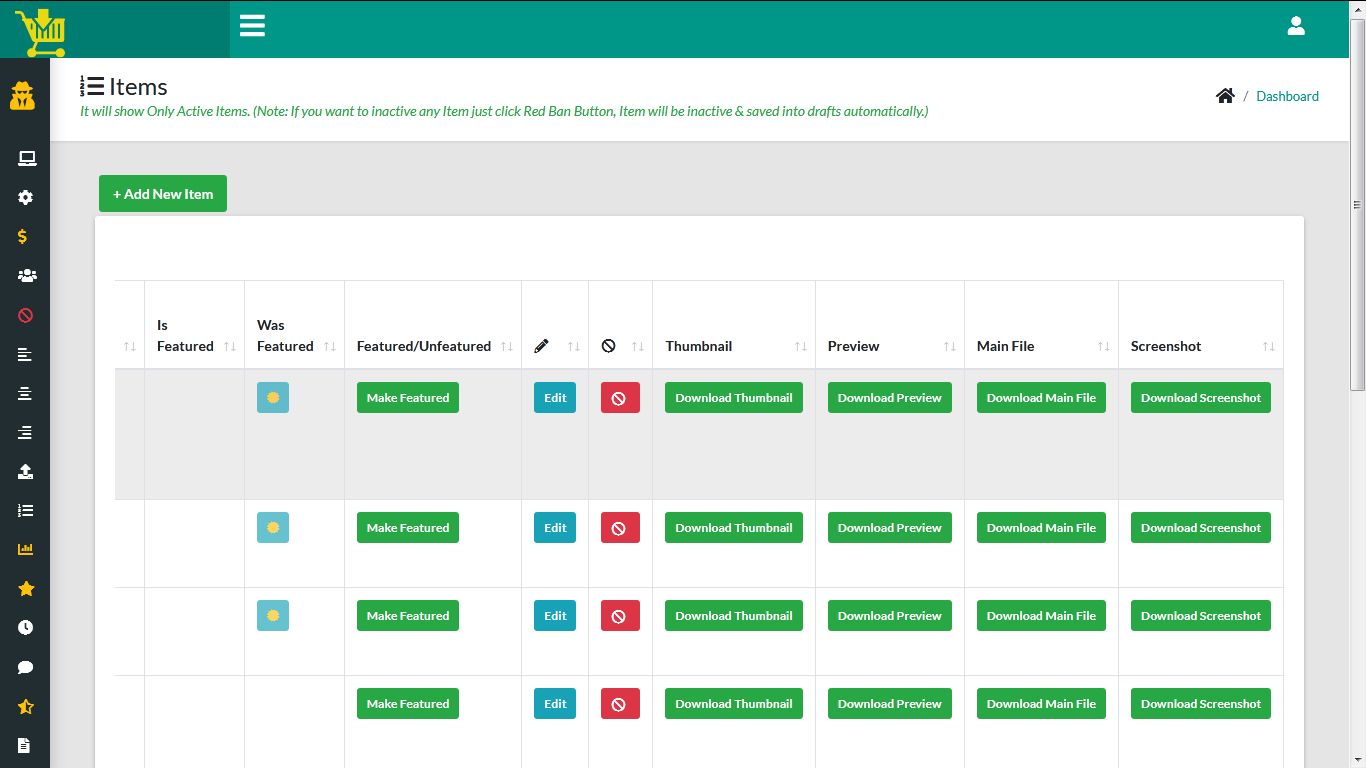This screenshot has width=1366, height=768.
Task: Open the users group sidebar icon
Action: (26, 276)
